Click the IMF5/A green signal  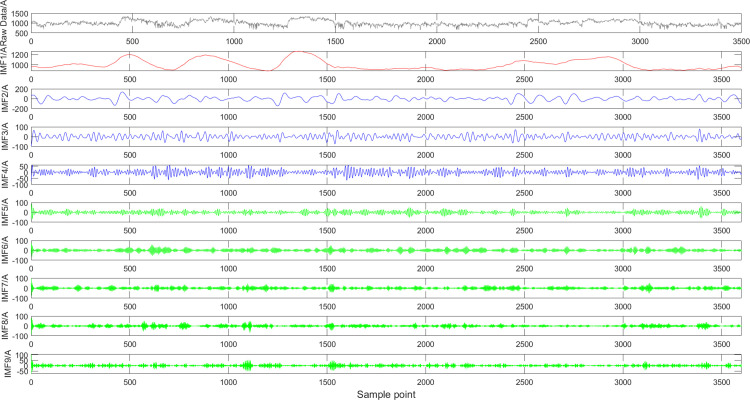click(386, 212)
